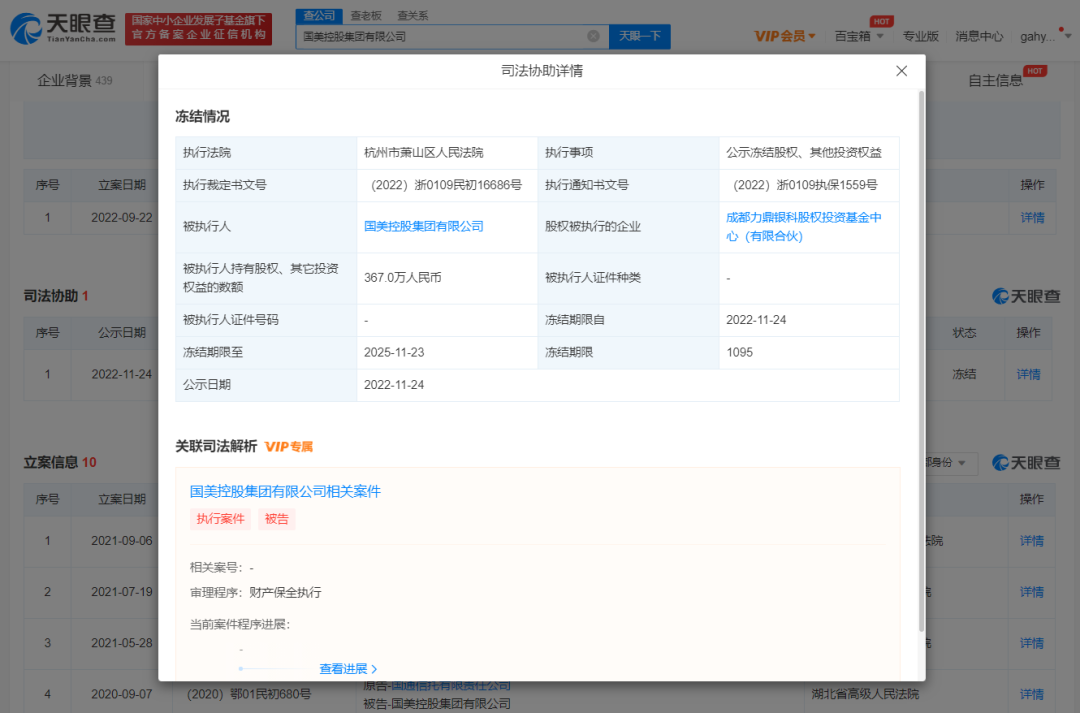Click the TianYanCha logo
The width and height of the screenshot is (1080, 713).
click(x=63, y=29)
